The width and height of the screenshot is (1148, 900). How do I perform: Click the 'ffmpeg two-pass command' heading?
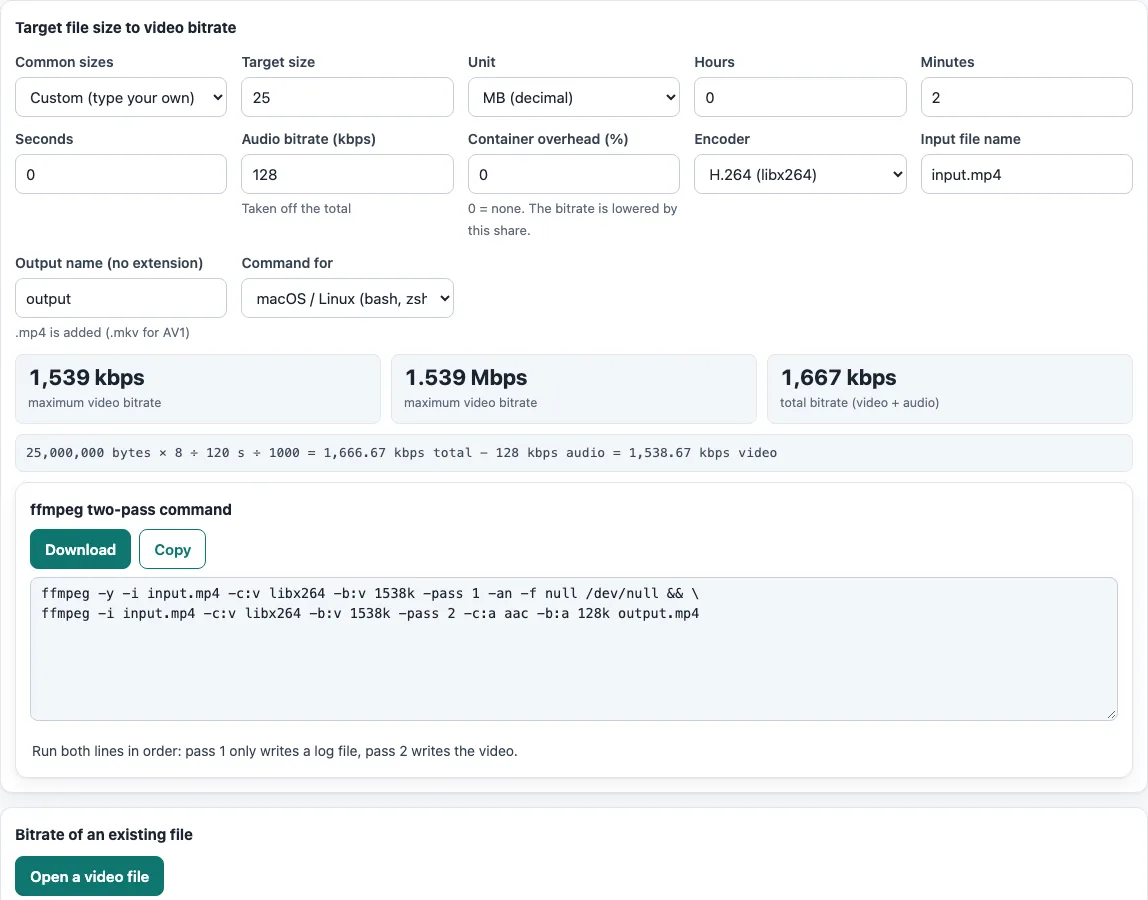[131, 510]
